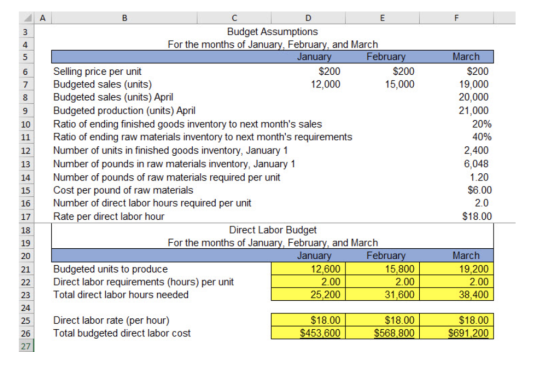Click the 6,048 raw materials pounds value
The image size is (560, 375).
pos(476,164)
